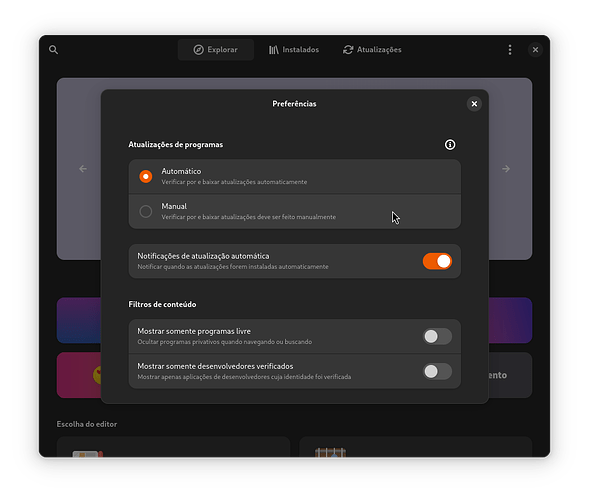The image size is (589, 500).
Task: Click the dark category tile ending in 'ento'
Action: point(510,375)
